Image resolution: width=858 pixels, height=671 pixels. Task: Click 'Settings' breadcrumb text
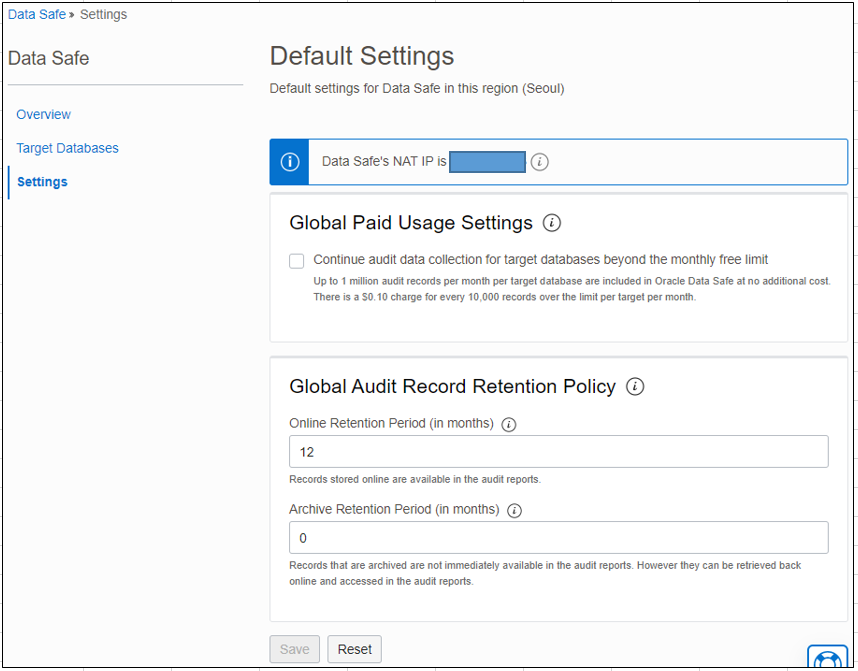103,14
